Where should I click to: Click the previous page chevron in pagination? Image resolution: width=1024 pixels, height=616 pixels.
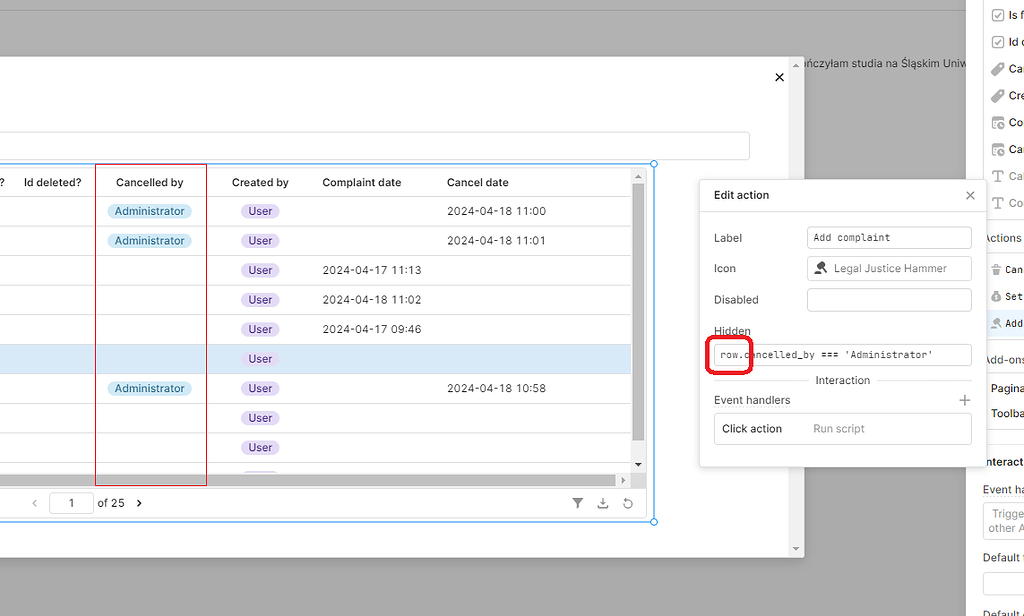click(35, 503)
